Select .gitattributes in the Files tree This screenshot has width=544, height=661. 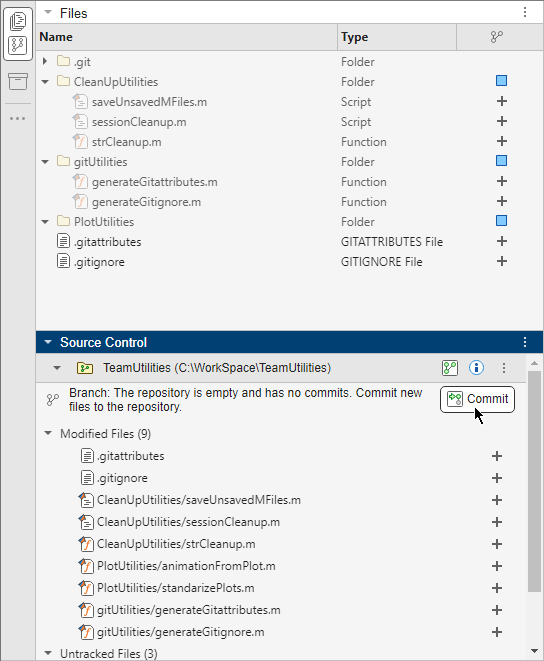[108, 242]
